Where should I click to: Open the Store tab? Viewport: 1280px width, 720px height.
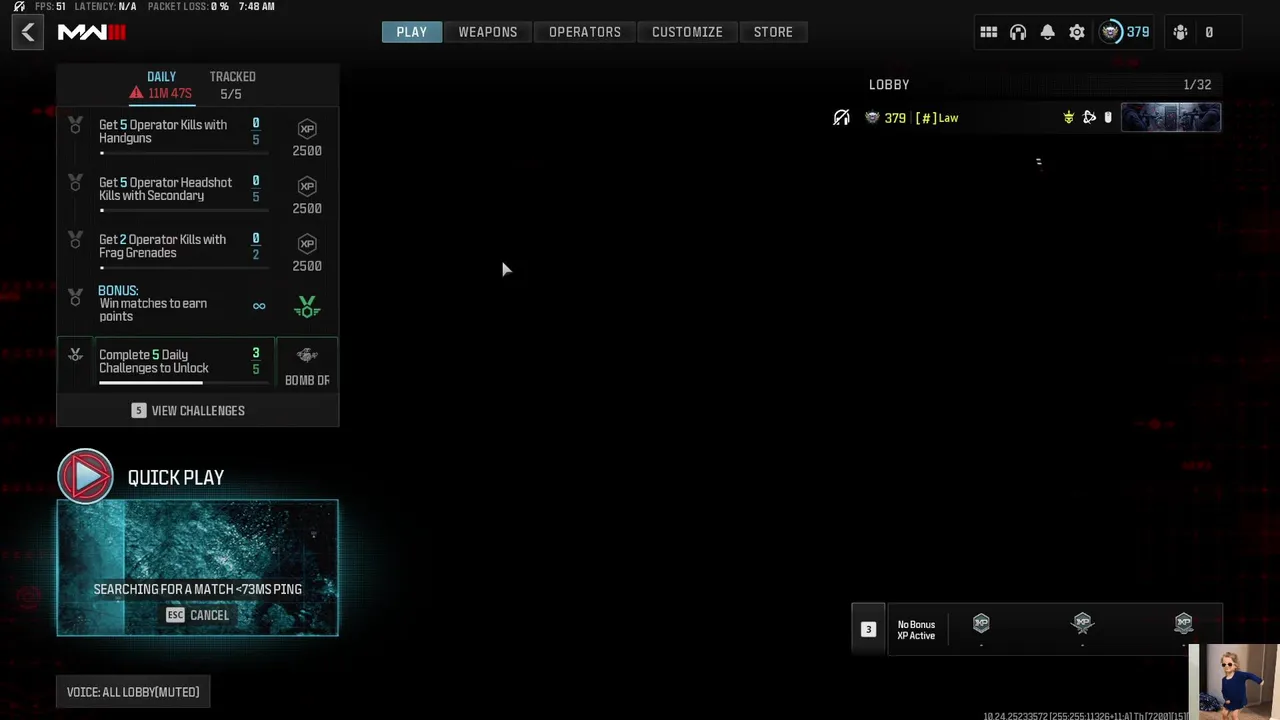773,32
